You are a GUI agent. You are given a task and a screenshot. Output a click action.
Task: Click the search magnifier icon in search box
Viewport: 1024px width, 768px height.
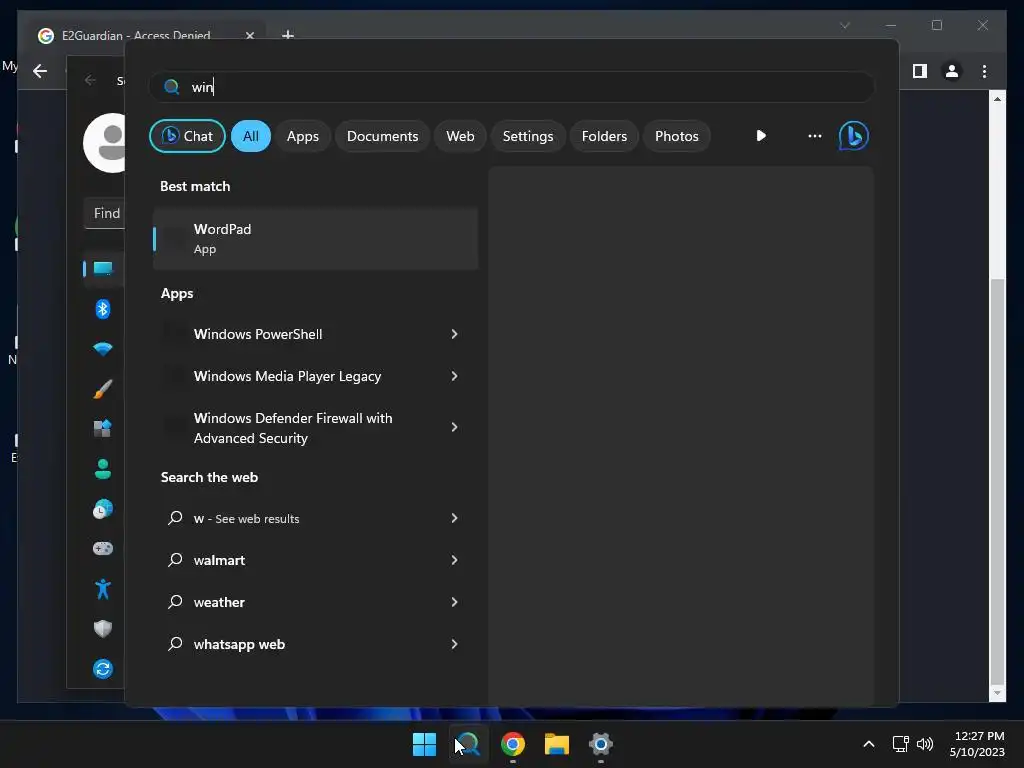(172, 87)
